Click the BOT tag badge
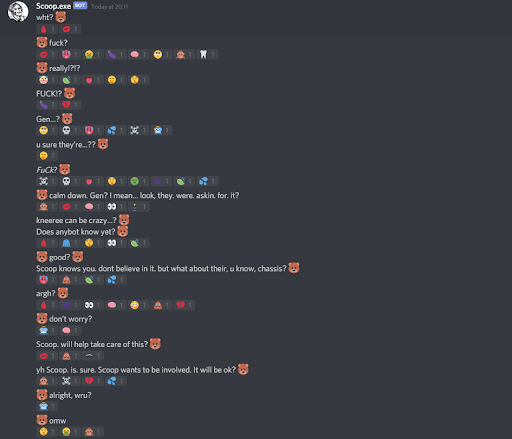The width and height of the screenshot is (512, 439). coord(80,6)
